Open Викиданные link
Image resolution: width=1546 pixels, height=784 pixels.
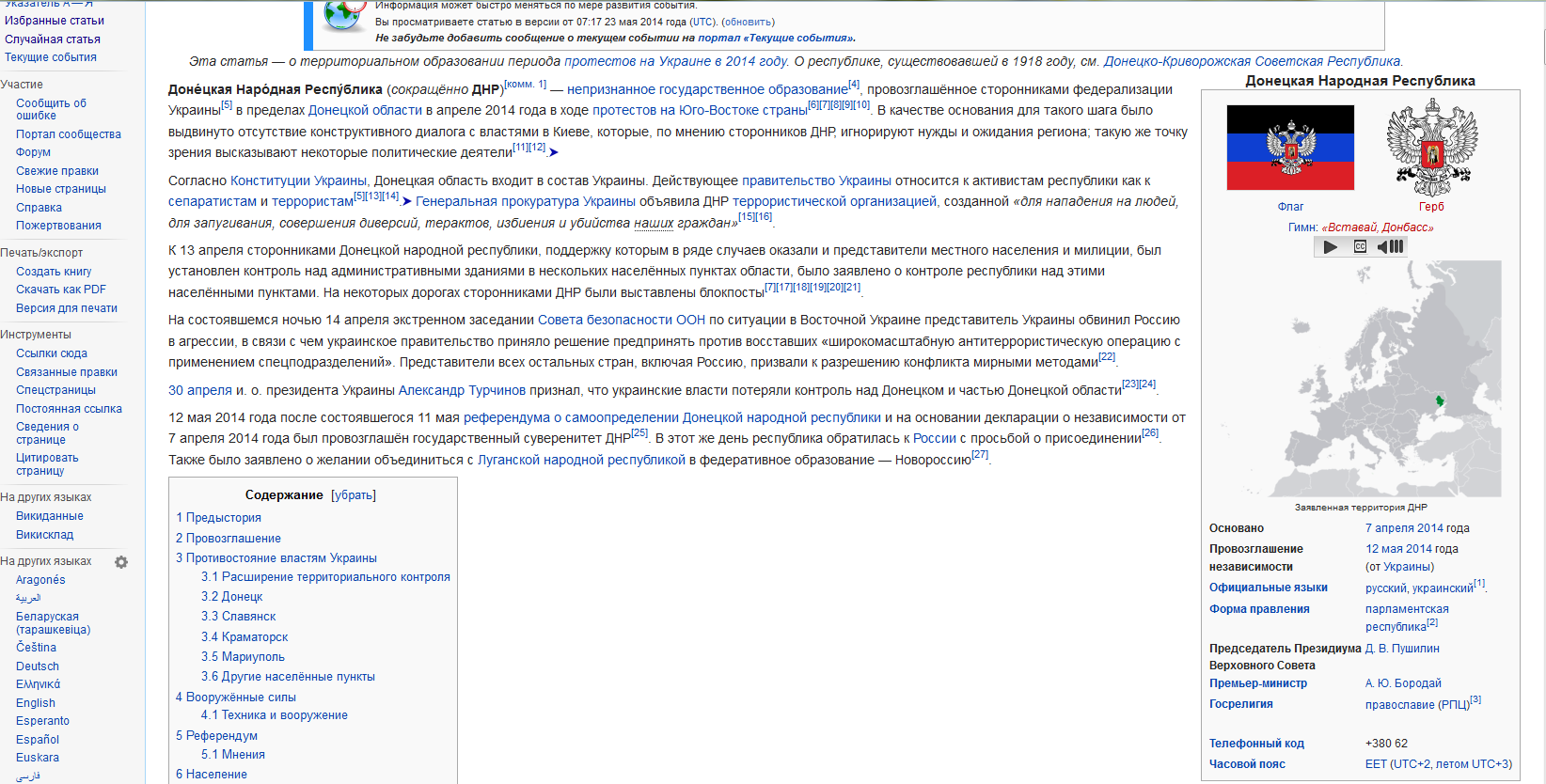pos(50,516)
